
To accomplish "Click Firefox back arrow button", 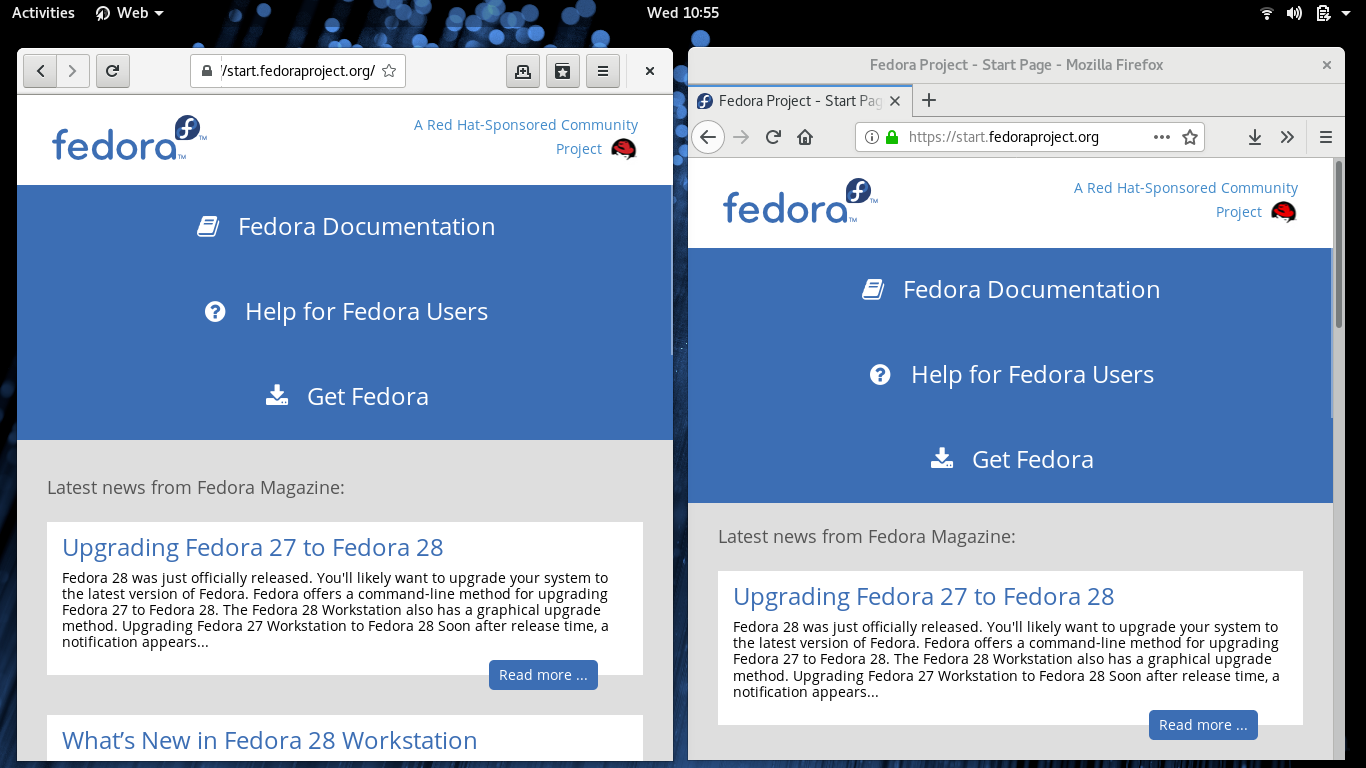I will 708,137.
